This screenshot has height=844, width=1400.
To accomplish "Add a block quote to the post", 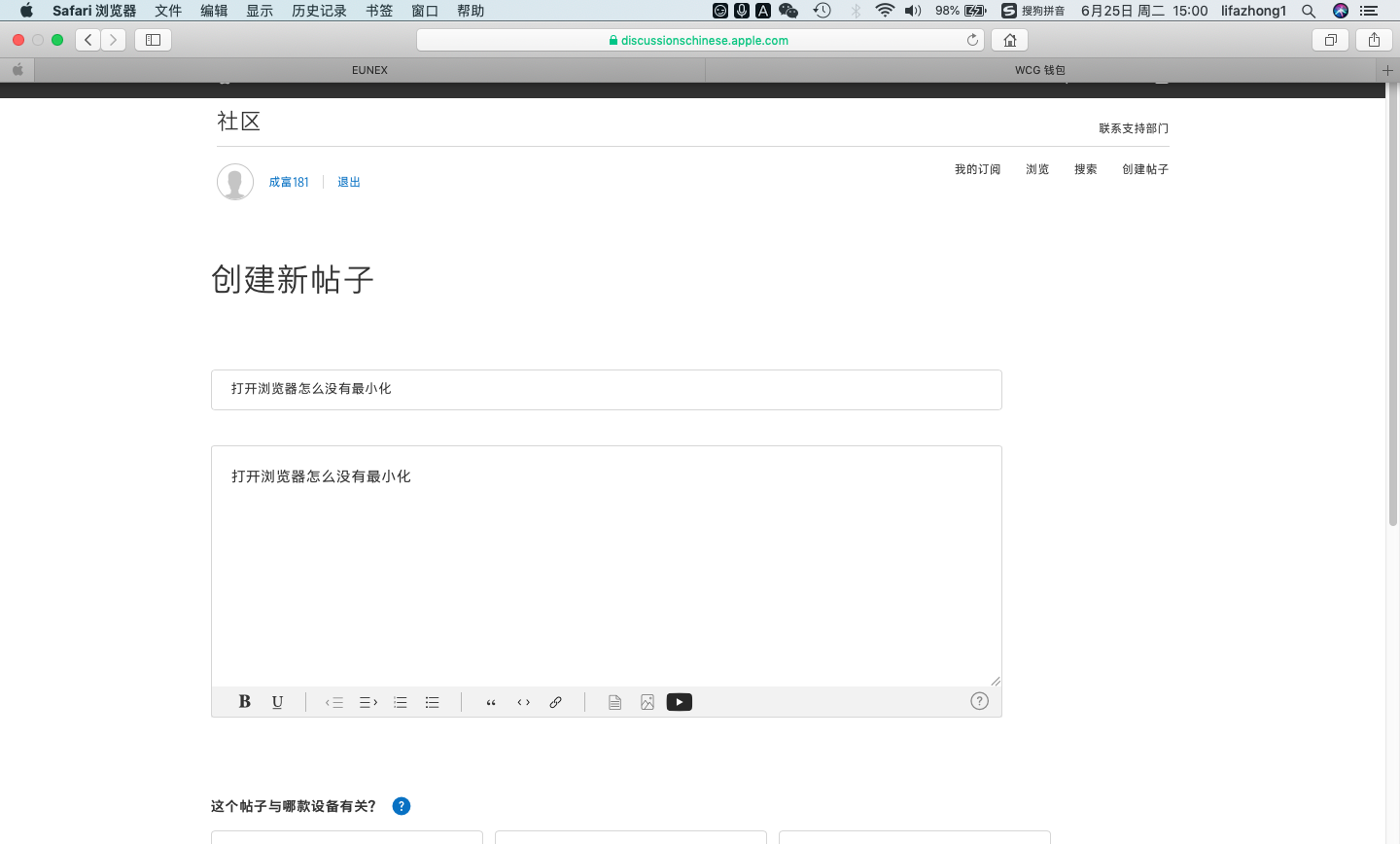I will (x=491, y=702).
